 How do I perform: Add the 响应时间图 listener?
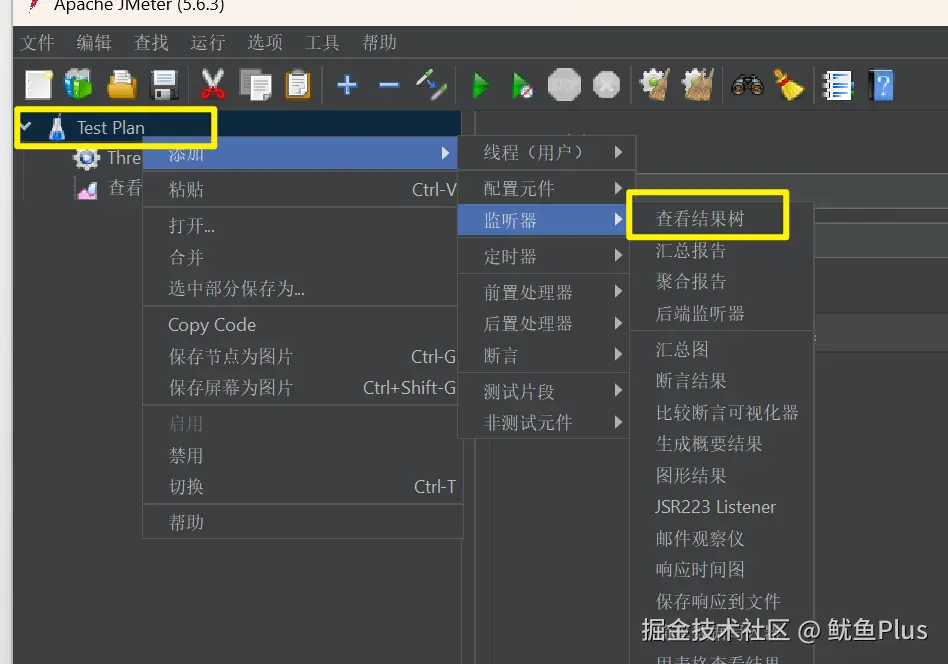point(722,569)
